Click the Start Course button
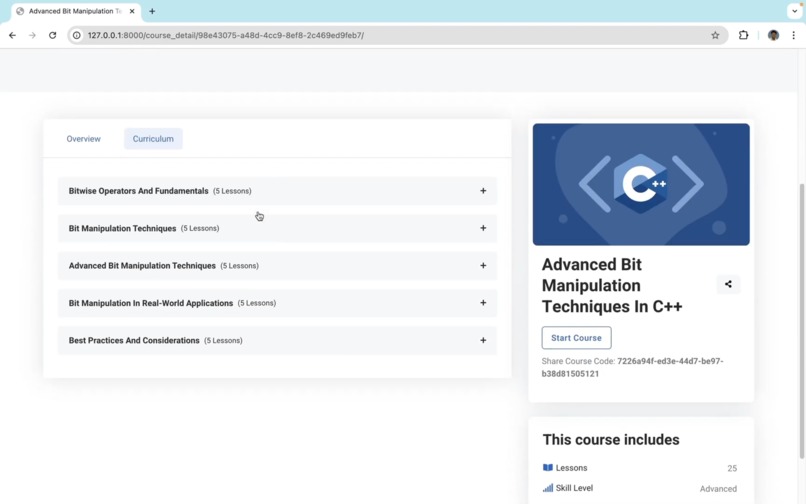The height and width of the screenshot is (504, 806). coord(576,338)
